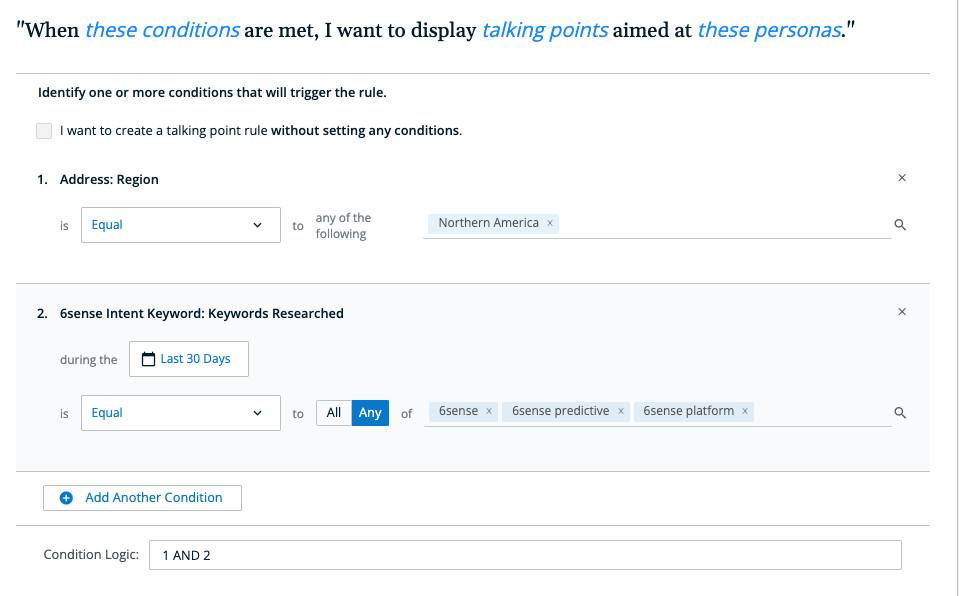Click the plus icon in Add Another Condition

66,498
